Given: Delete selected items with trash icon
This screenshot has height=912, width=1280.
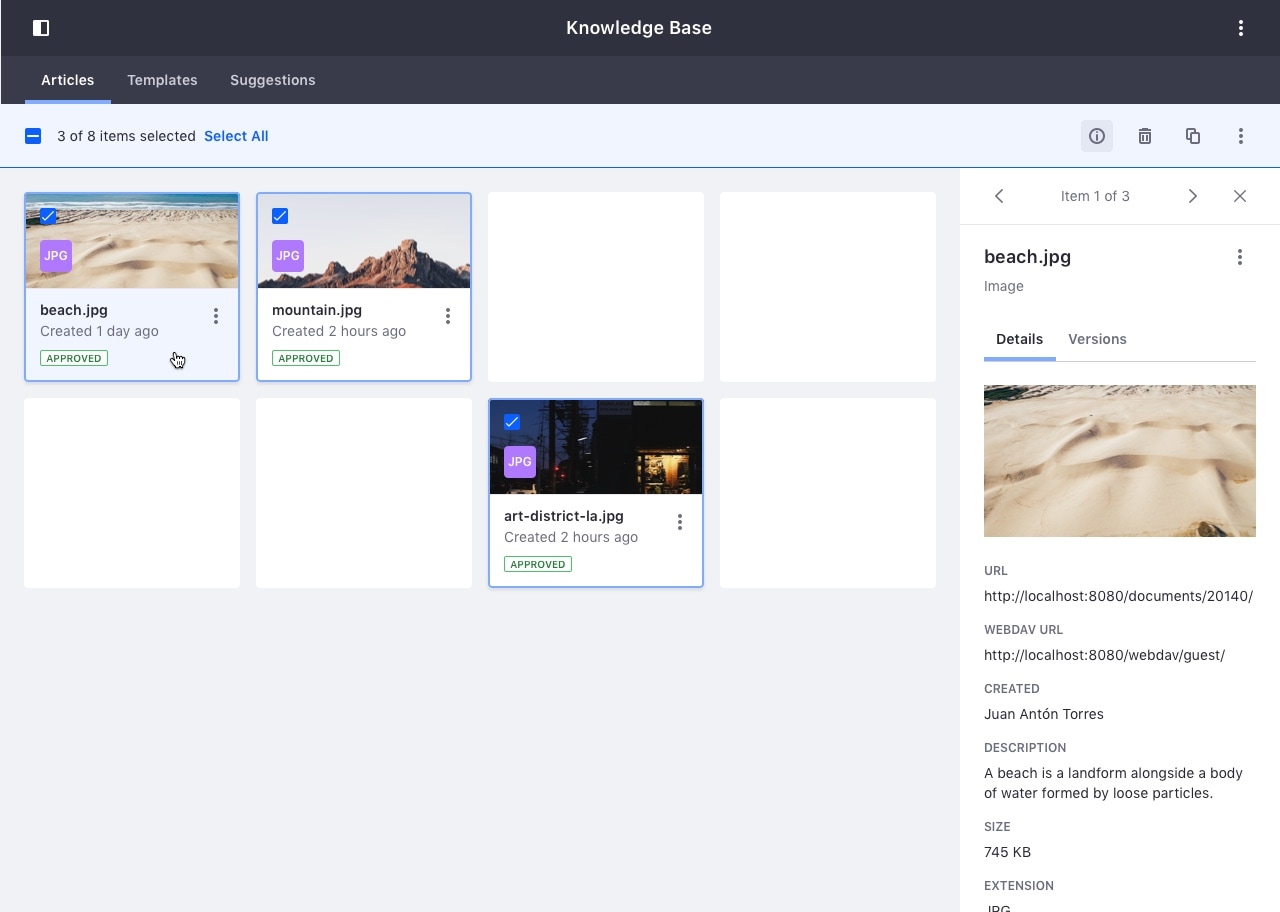Looking at the screenshot, I should (x=1144, y=136).
